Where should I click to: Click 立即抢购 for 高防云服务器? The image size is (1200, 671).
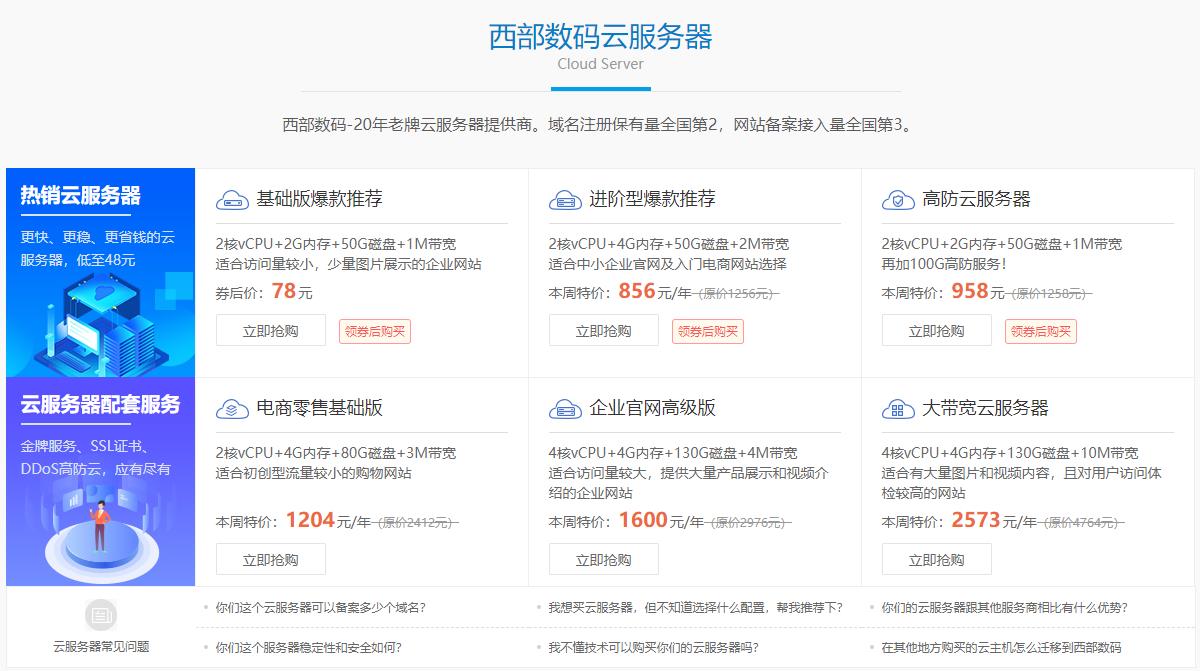pyautogui.click(x=937, y=331)
